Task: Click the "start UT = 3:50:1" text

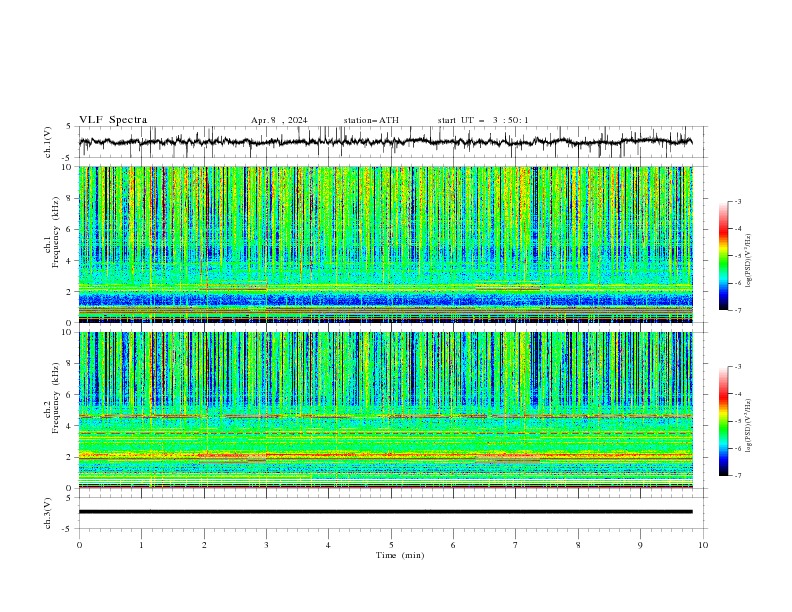Action: coord(483,120)
